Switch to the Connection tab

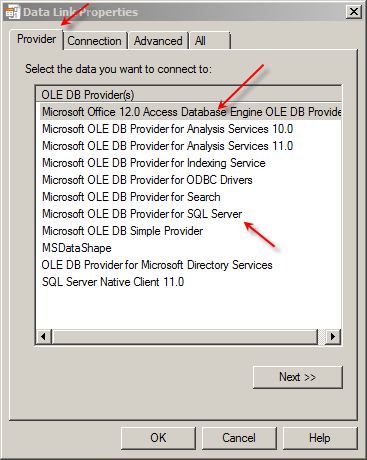[x=94, y=41]
